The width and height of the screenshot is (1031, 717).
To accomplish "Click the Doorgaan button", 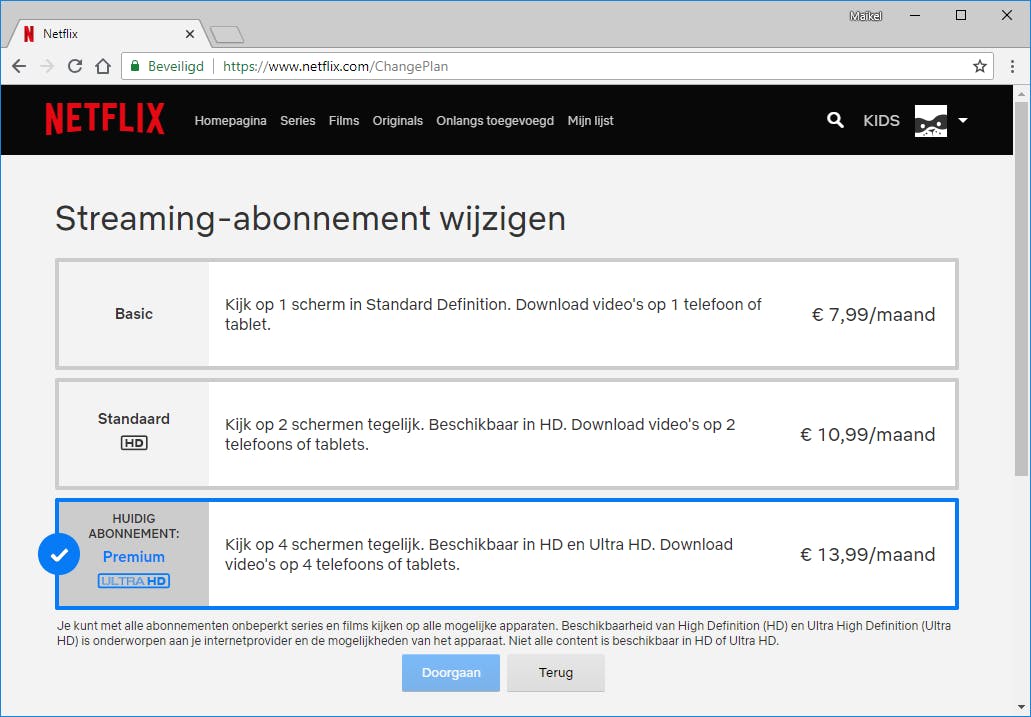I will (x=451, y=672).
